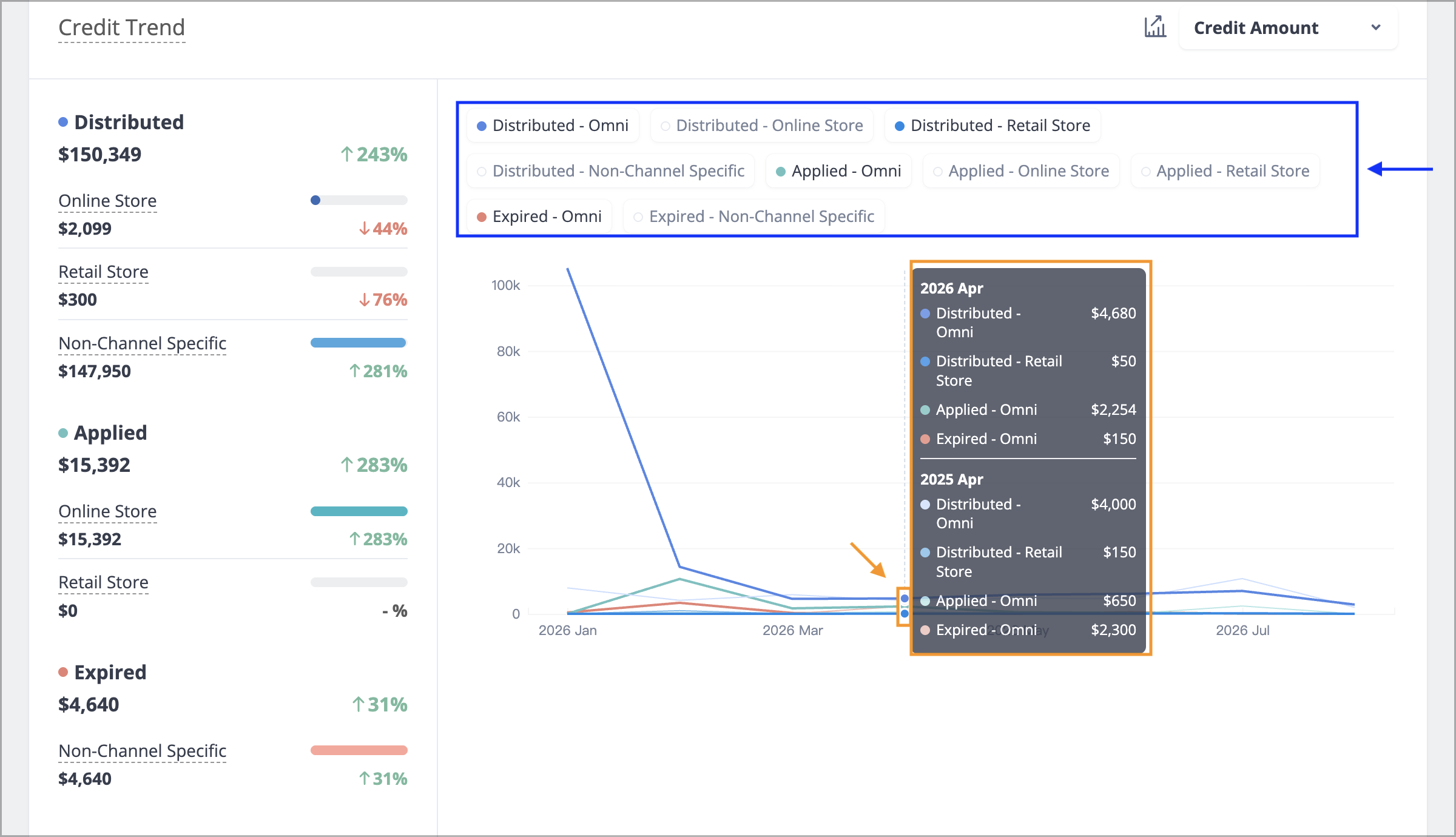1456x837 pixels.
Task: Click the 2026 Mar axis label
Action: coord(792,630)
